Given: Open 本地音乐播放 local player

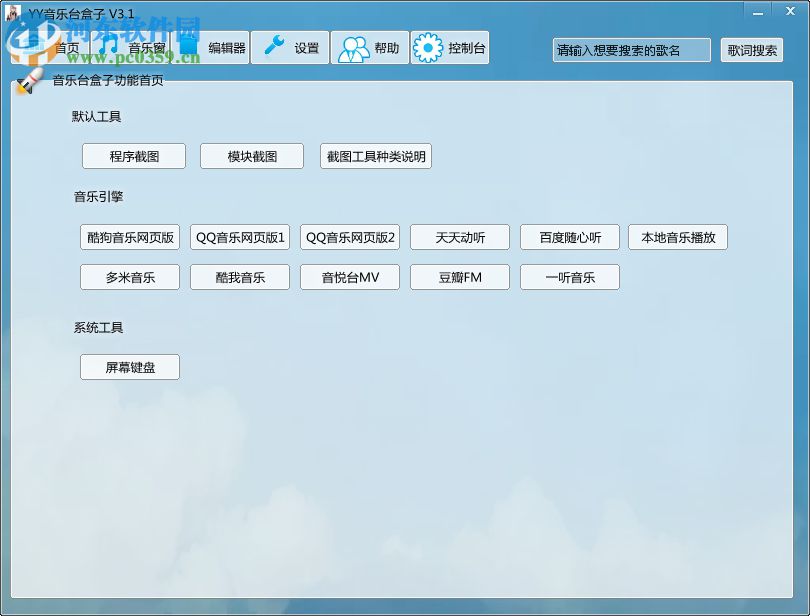Looking at the screenshot, I should 677,237.
